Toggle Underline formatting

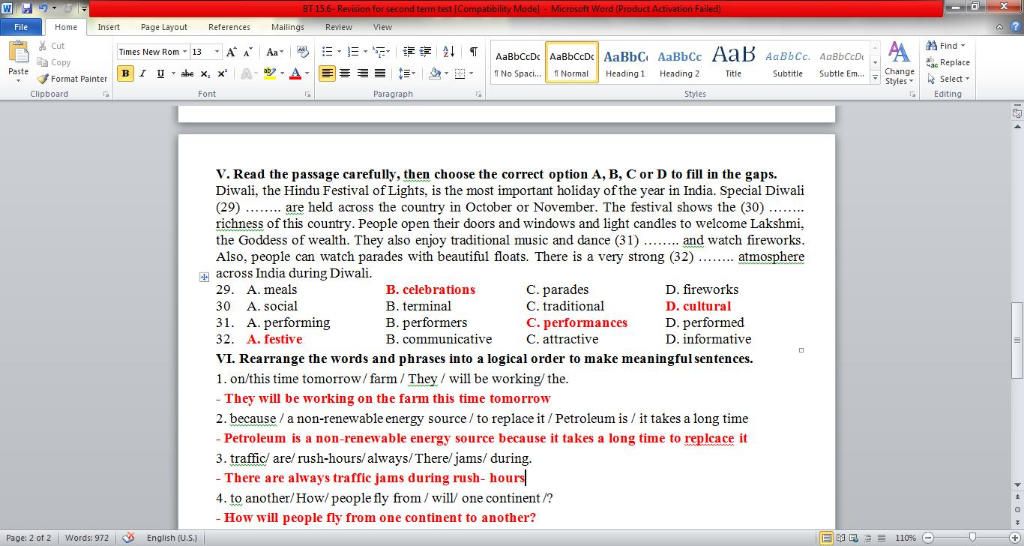click(160, 74)
